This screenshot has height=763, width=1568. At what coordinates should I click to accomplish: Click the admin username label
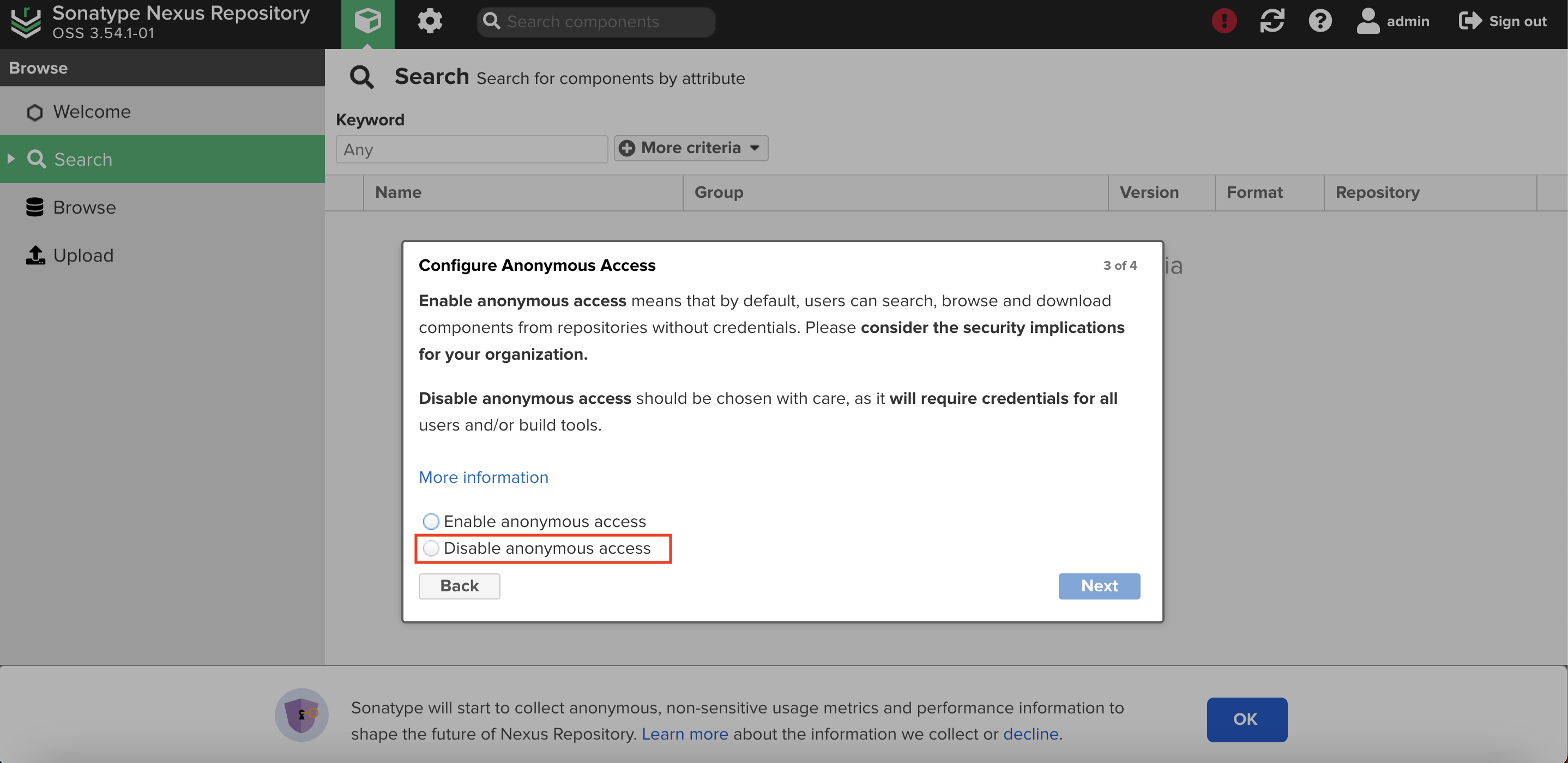1408,21
